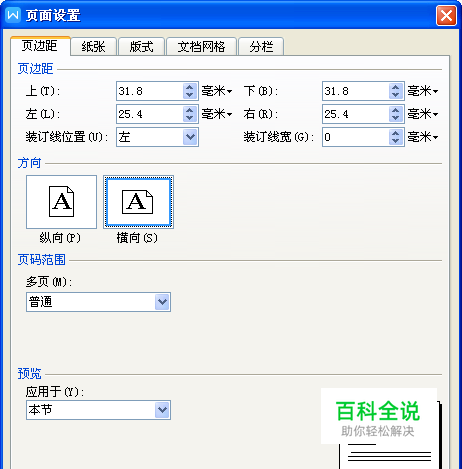Decrease the 左(L) left margin value
Viewport: 462px width, 469px height.
click(190, 118)
